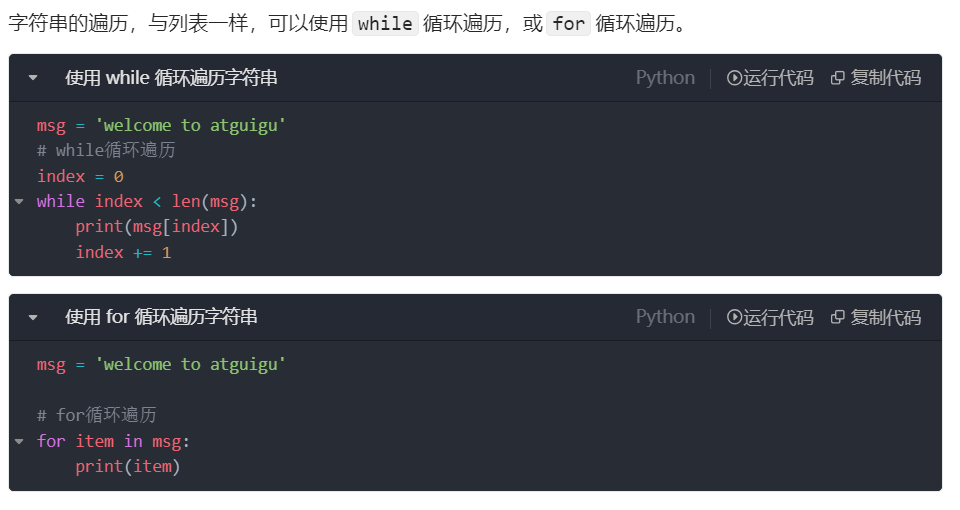Run the for loop code block
Viewport: 960px width, 510px height.
coord(770,317)
